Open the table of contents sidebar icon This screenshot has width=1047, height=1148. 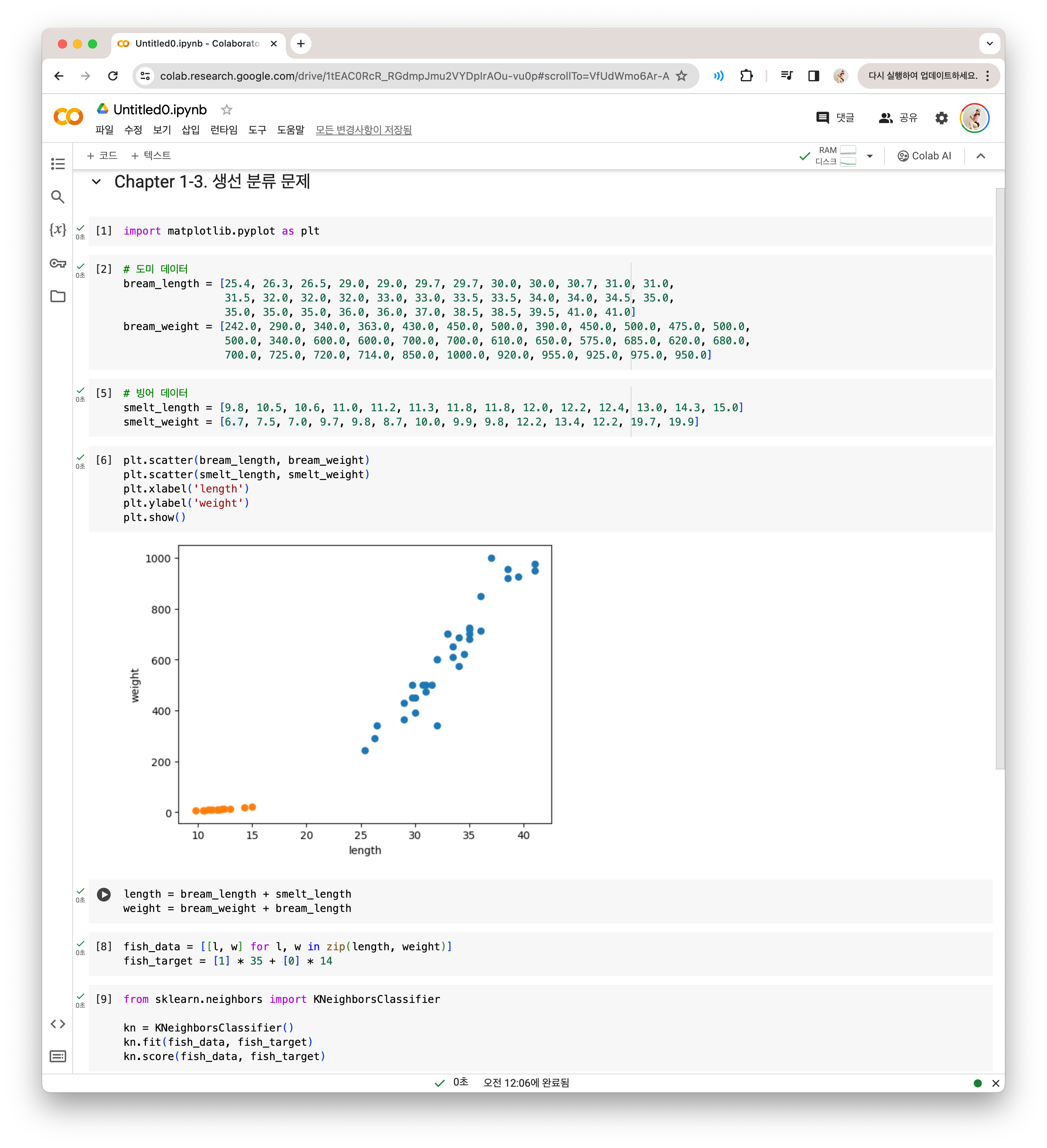click(x=58, y=164)
